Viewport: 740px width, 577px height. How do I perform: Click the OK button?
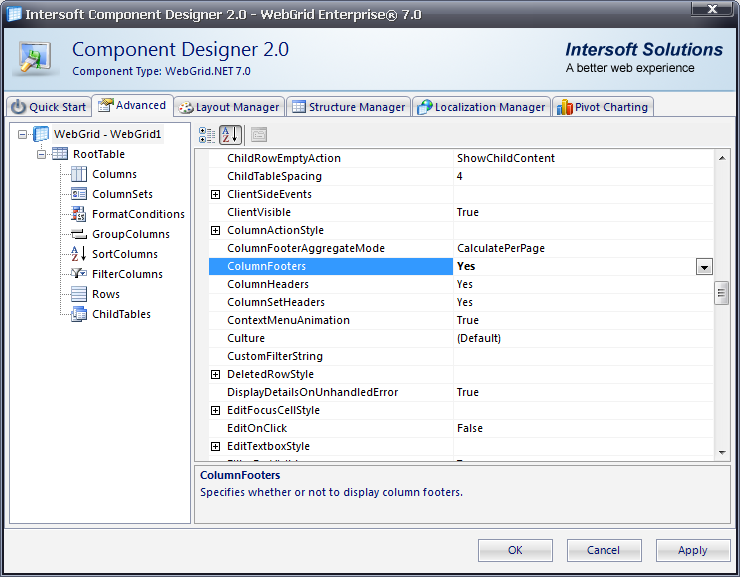click(515, 550)
